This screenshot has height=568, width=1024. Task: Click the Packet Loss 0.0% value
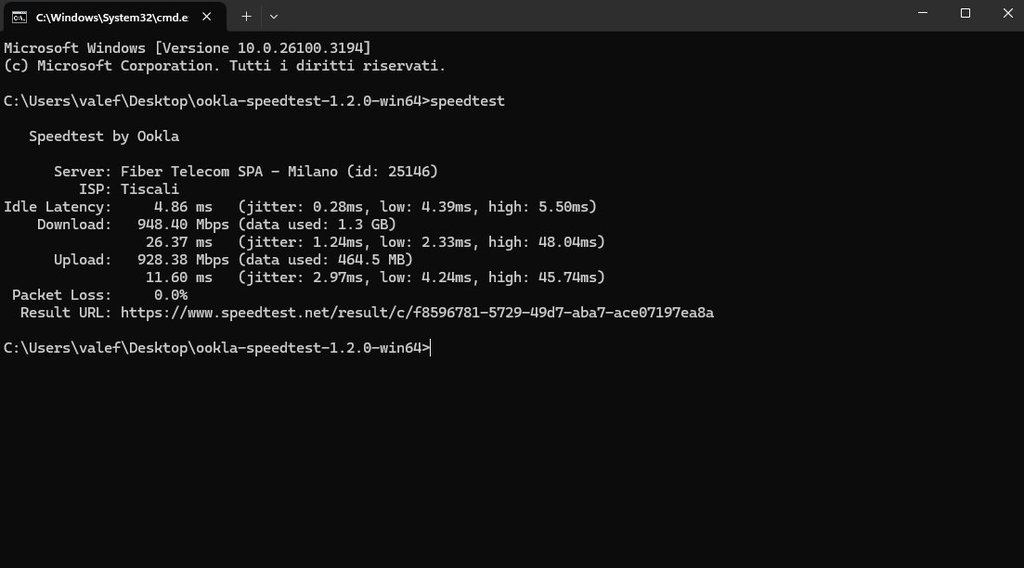pyautogui.click(x=170, y=295)
